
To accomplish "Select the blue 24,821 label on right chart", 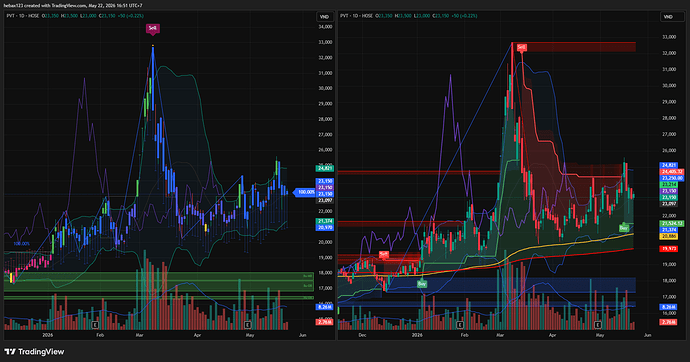I will pos(668,165).
